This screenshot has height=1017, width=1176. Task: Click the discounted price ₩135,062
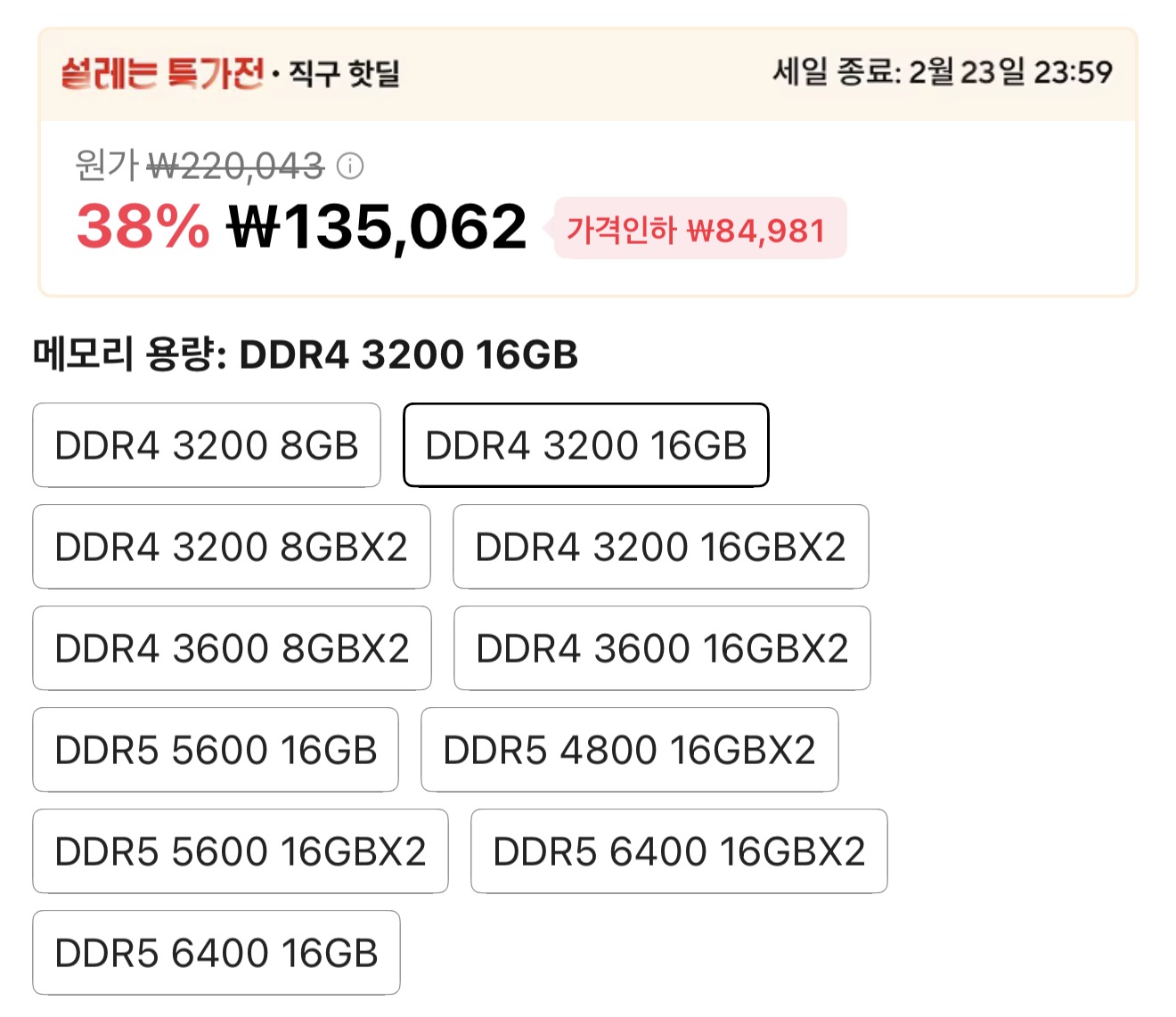(x=374, y=227)
